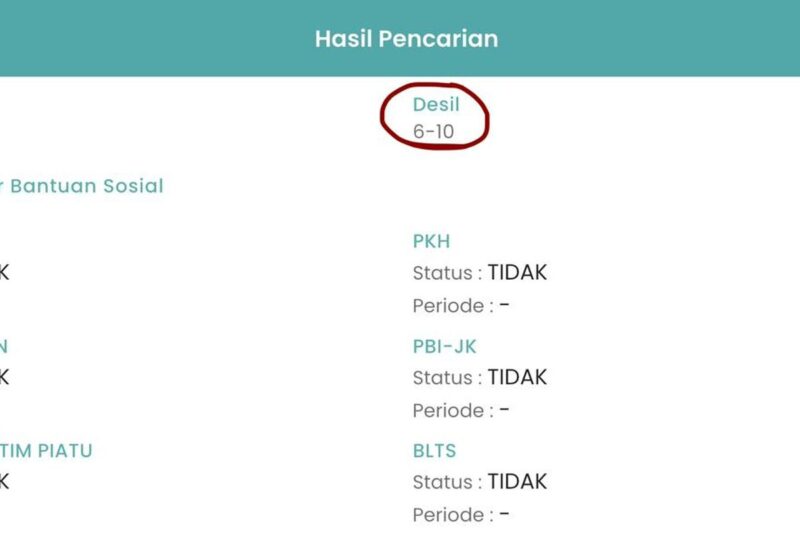800x533 pixels.
Task: Click the PKH Status label
Action: [x=447, y=273]
